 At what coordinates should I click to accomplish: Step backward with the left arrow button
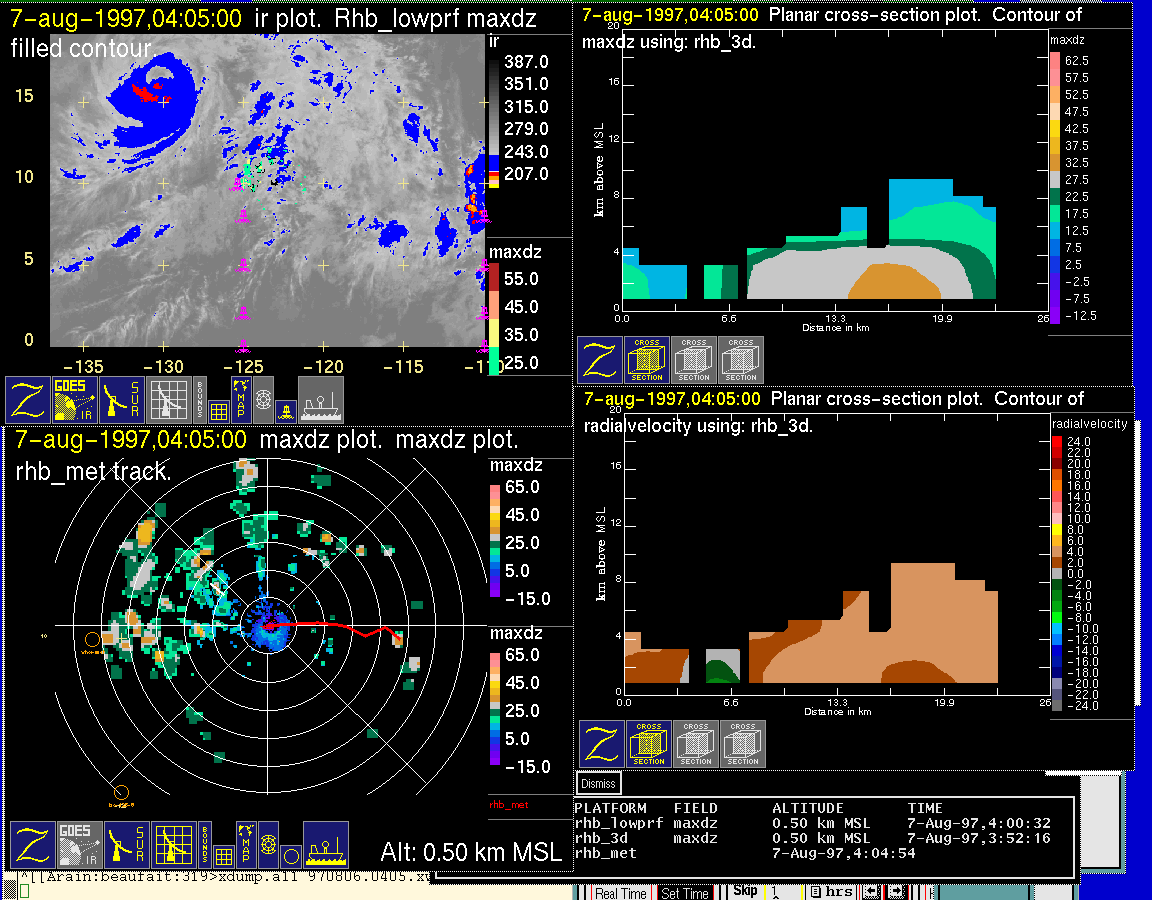(x=872, y=891)
